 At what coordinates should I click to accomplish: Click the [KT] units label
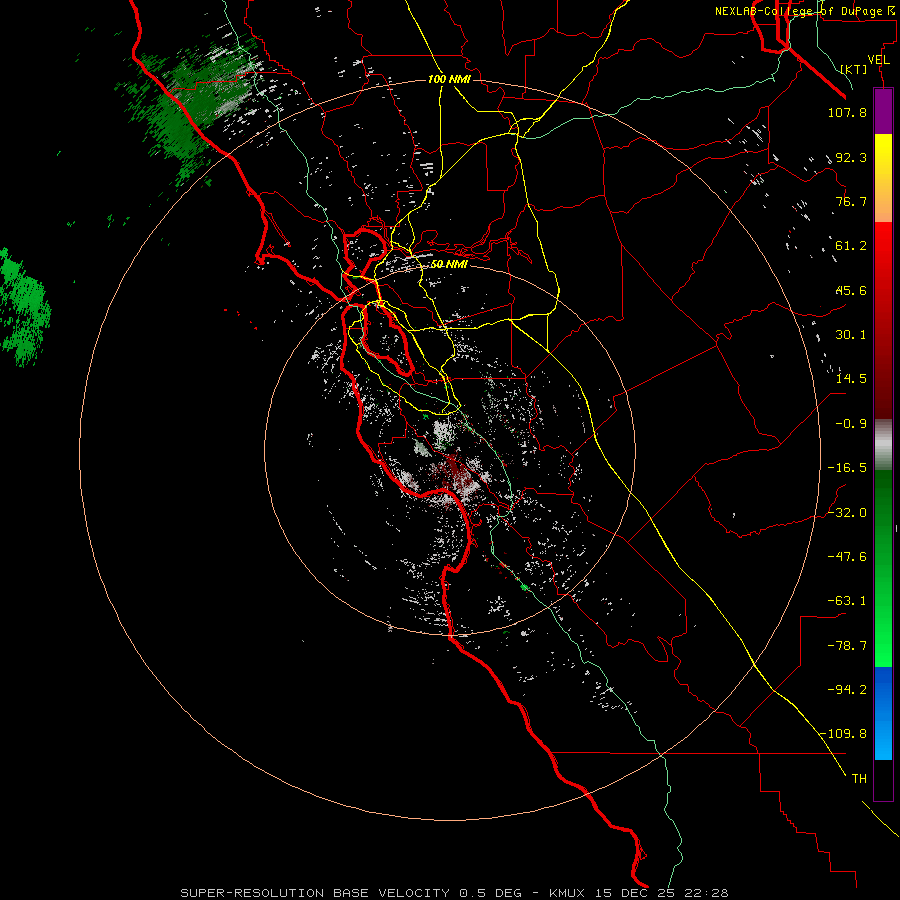854,69
